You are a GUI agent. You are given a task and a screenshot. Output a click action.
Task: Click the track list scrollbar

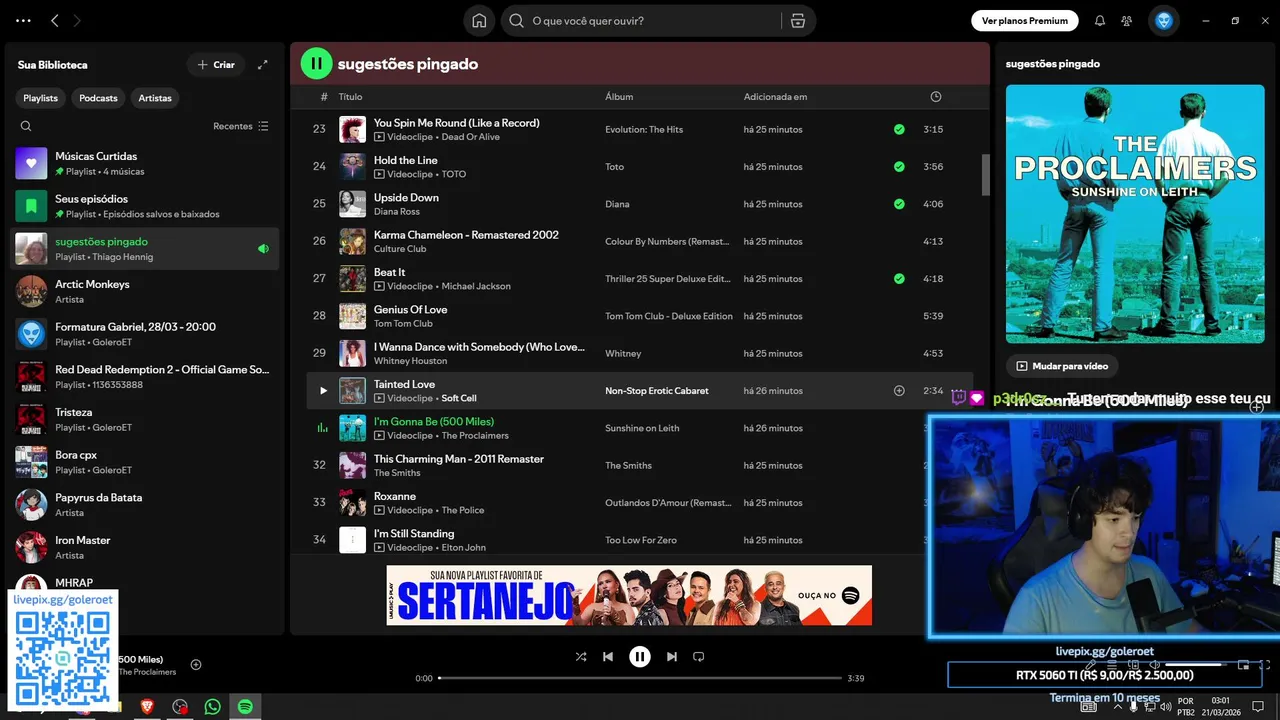tap(985, 175)
